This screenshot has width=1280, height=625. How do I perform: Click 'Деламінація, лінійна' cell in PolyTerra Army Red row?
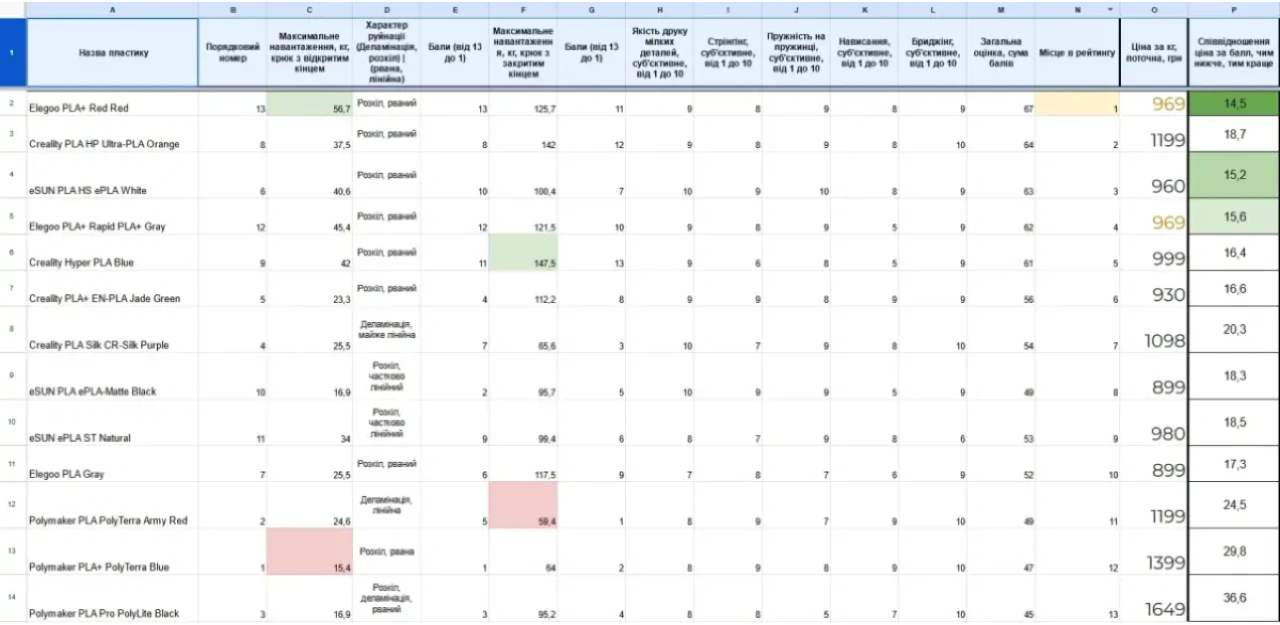(386, 505)
